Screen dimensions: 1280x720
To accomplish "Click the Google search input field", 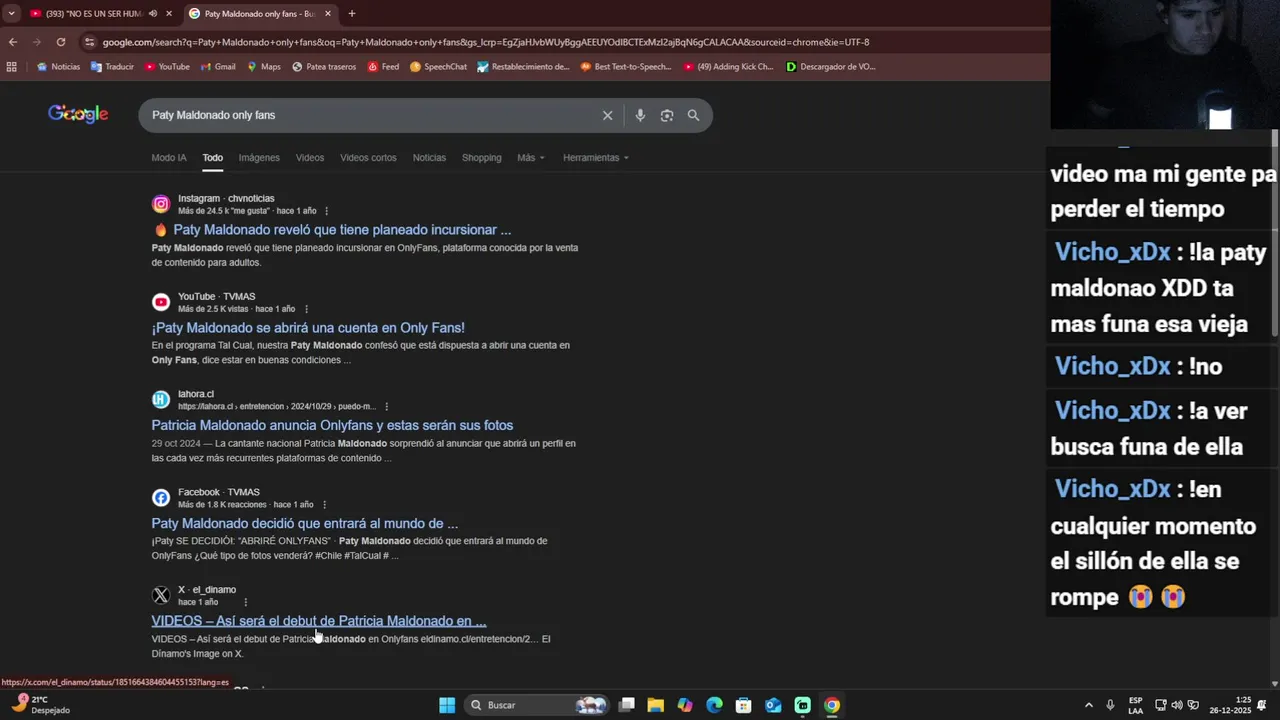I will (x=370, y=115).
